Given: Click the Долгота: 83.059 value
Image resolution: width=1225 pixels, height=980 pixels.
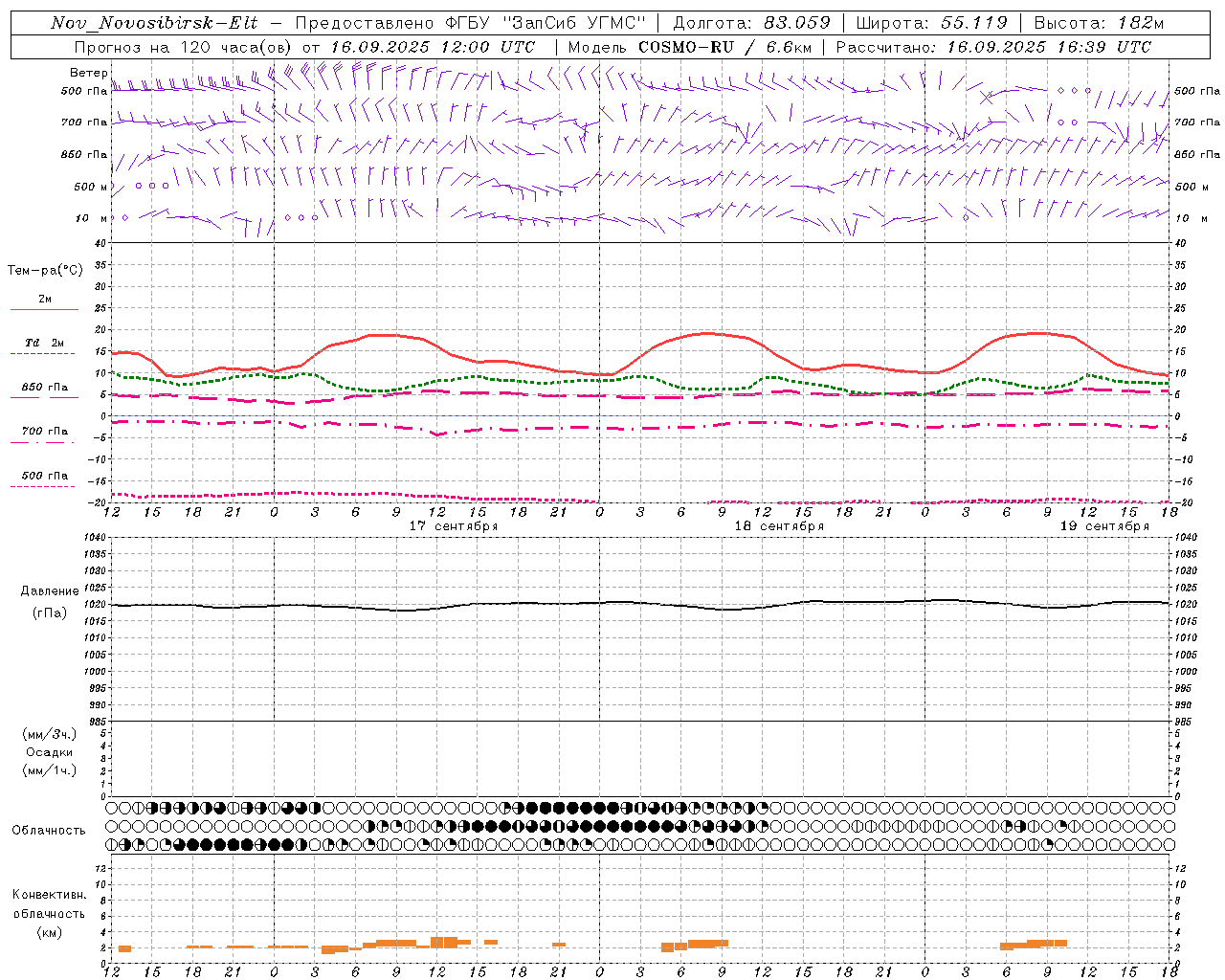Looking at the screenshot, I should (750, 24).
